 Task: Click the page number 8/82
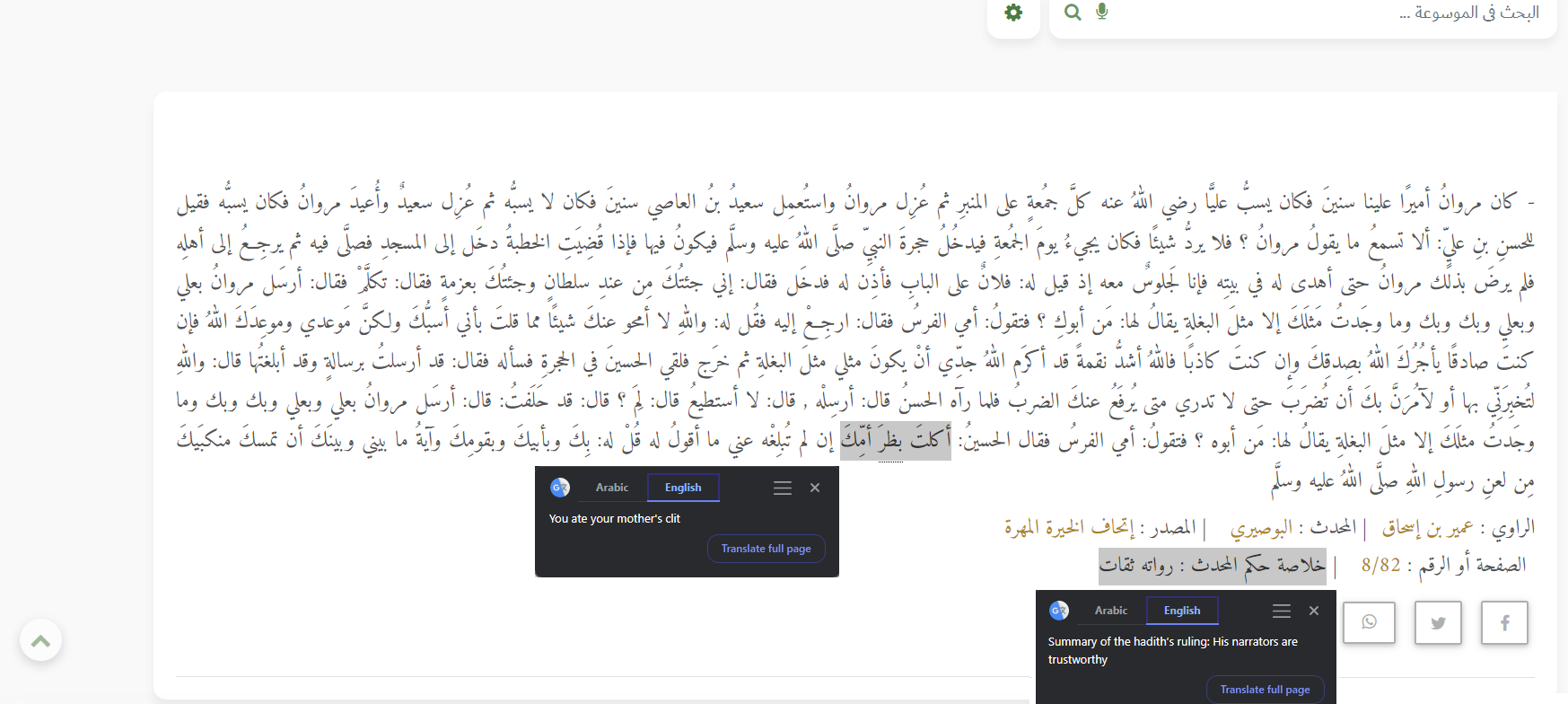coord(1380,565)
